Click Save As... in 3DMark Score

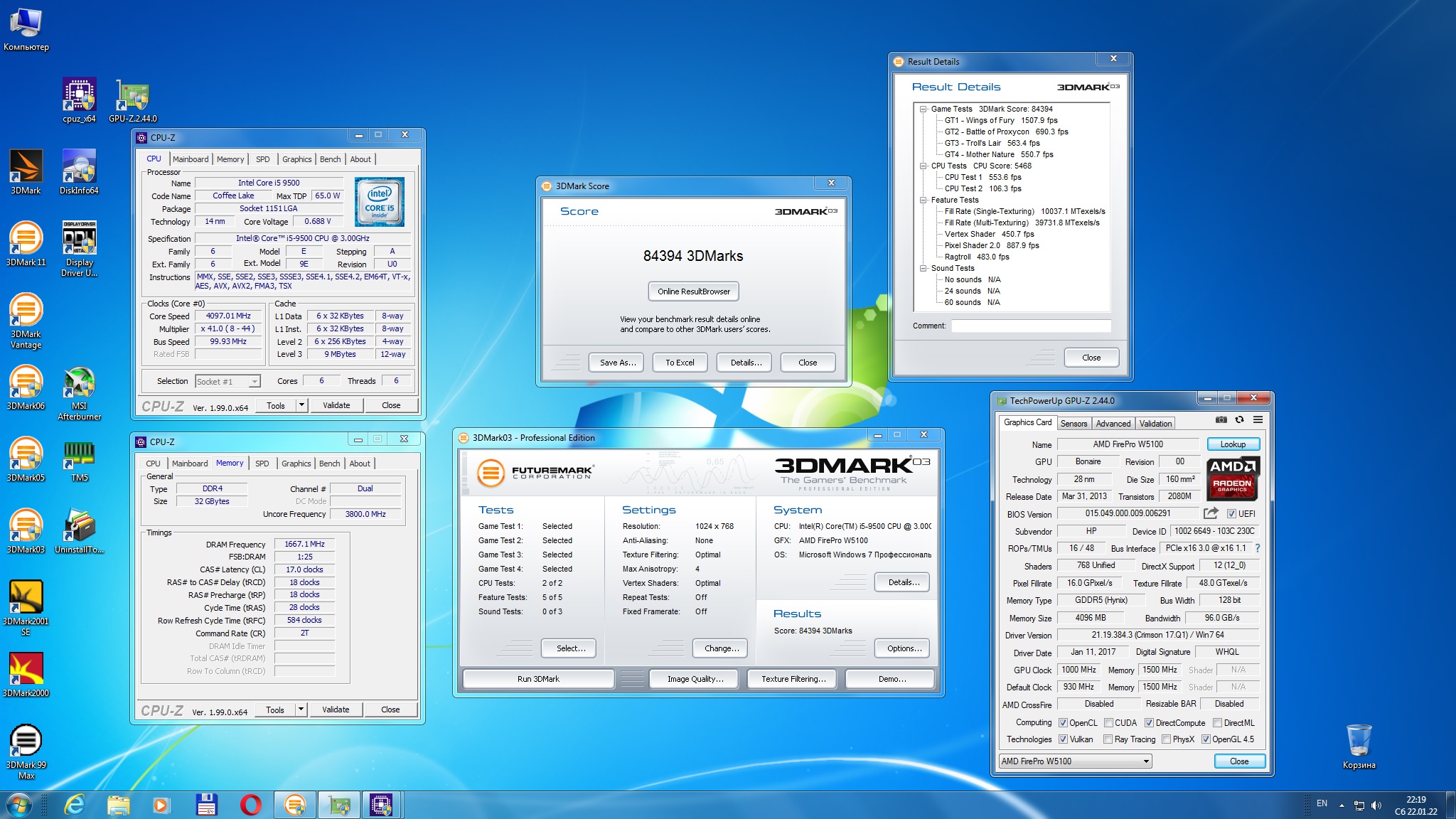coord(617,363)
